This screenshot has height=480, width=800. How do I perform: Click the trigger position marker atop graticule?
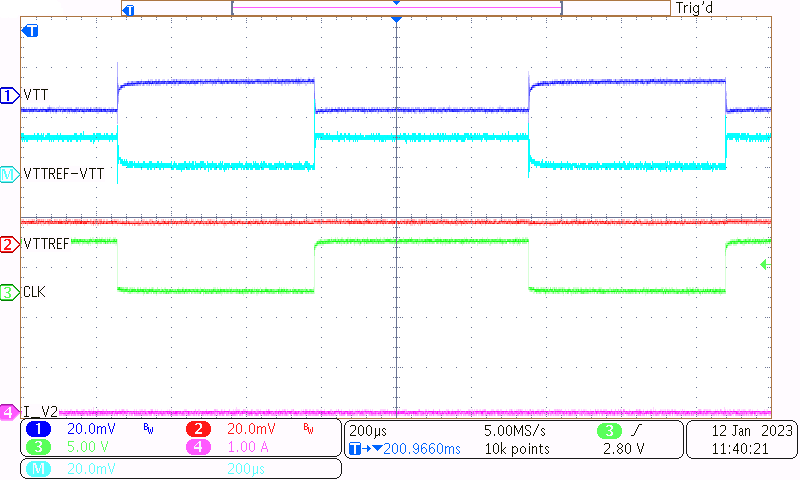pyautogui.click(x=396, y=19)
